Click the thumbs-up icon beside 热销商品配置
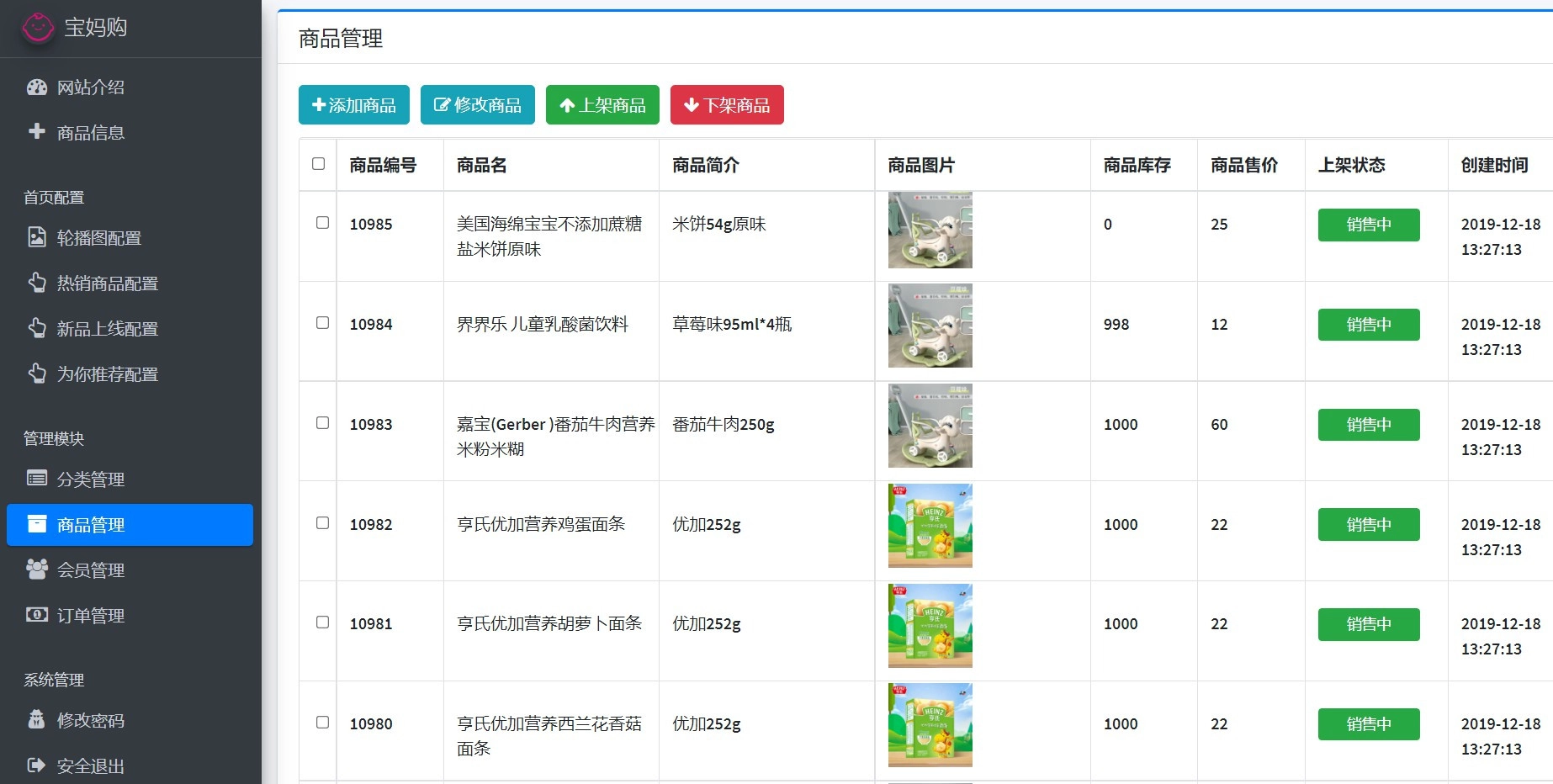The width and height of the screenshot is (1553, 784). (37, 283)
